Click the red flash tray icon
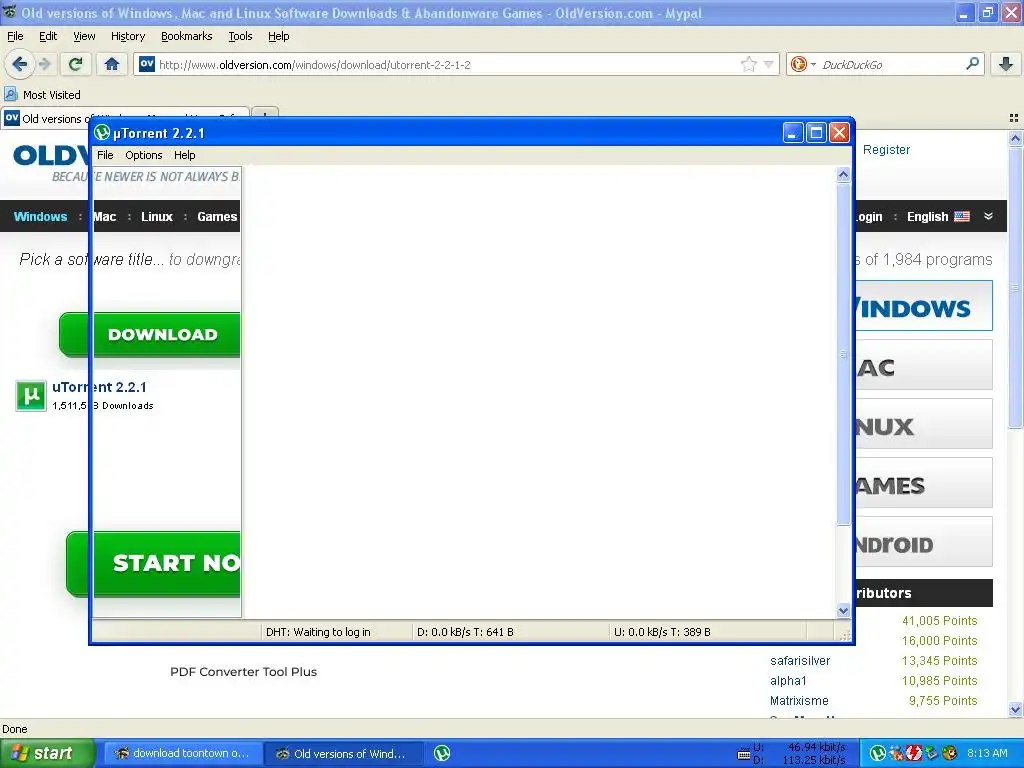This screenshot has height=768, width=1024. pyautogui.click(x=913, y=754)
